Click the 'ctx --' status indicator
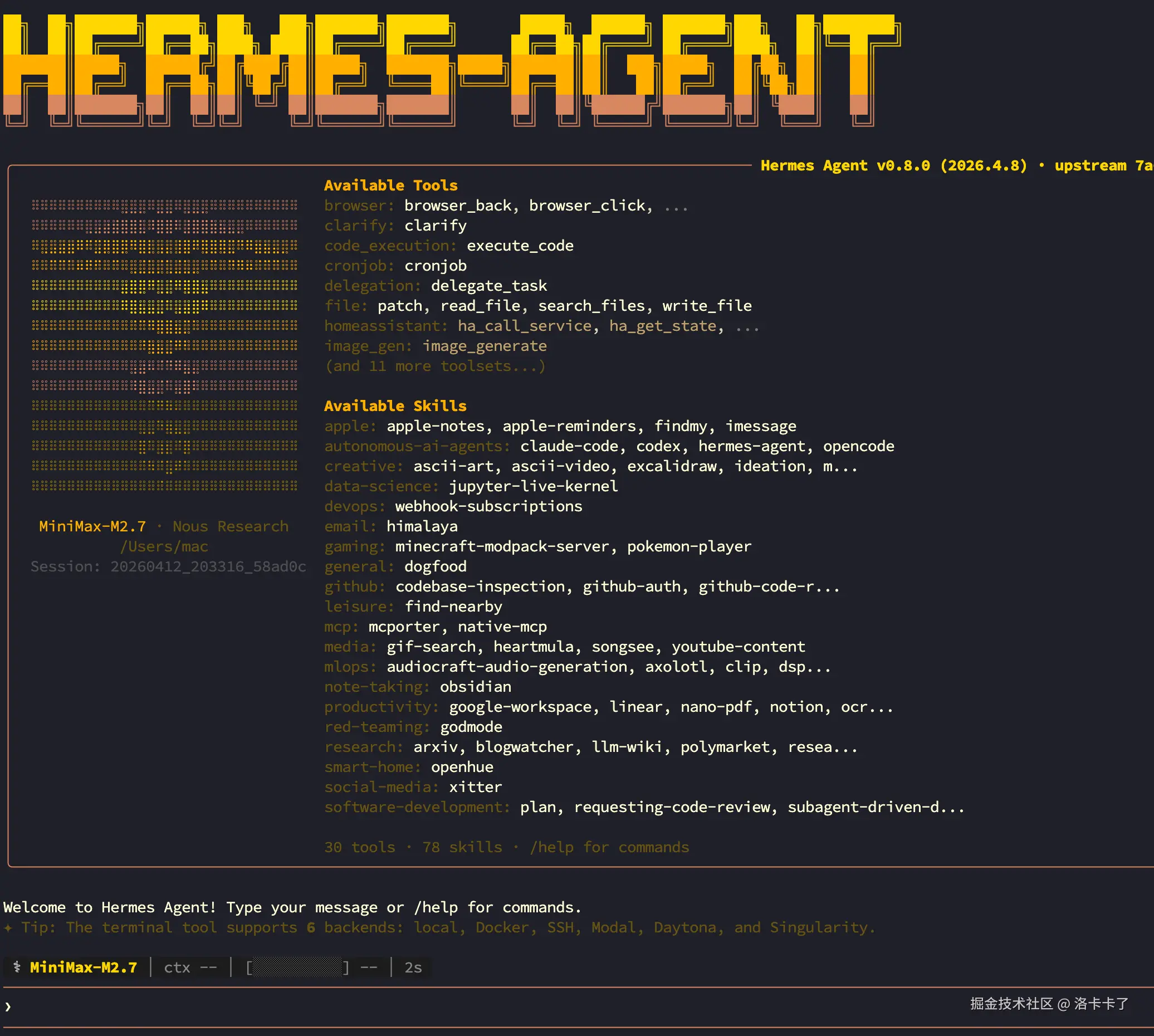1154x1036 pixels. click(190, 967)
